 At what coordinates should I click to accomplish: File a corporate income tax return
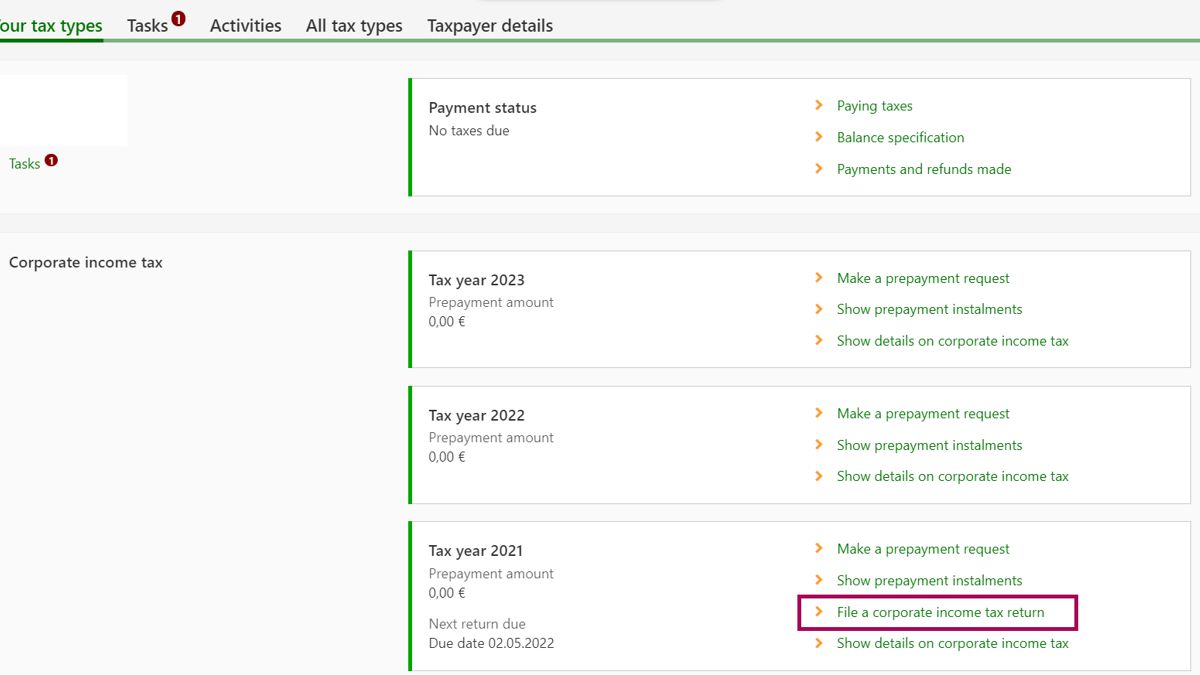pyautogui.click(x=940, y=613)
